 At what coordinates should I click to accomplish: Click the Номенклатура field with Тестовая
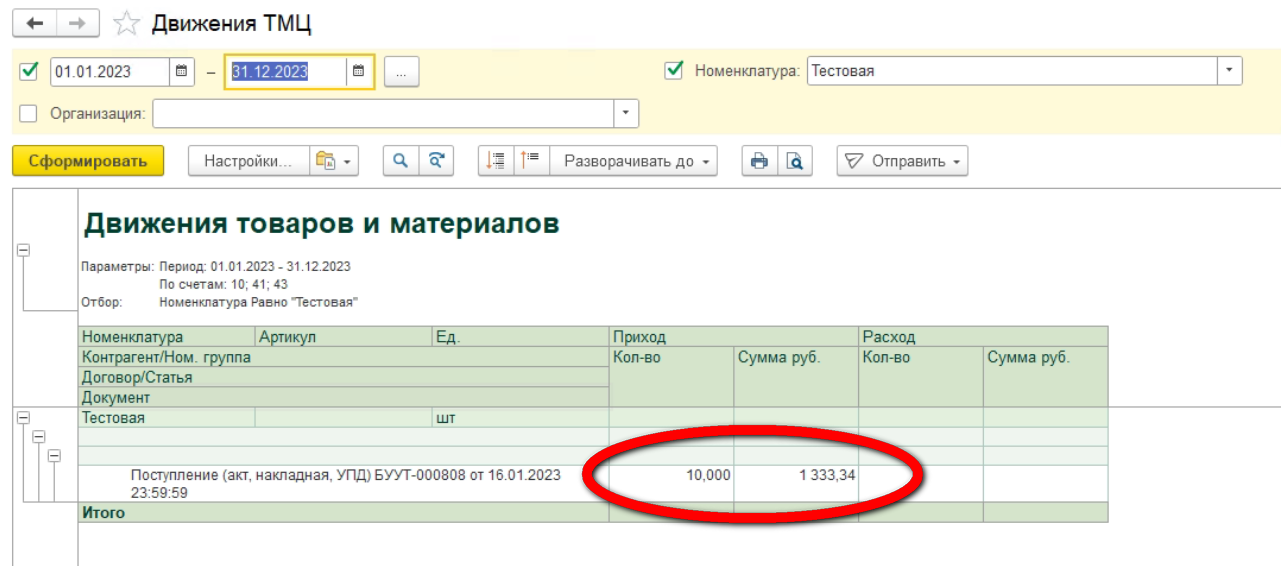click(1012, 71)
